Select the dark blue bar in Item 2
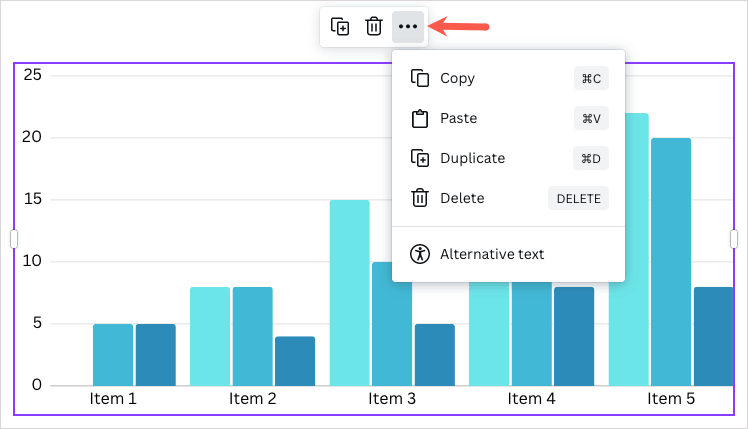The image size is (748, 429). pyautogui.click(x=295, y=361)
